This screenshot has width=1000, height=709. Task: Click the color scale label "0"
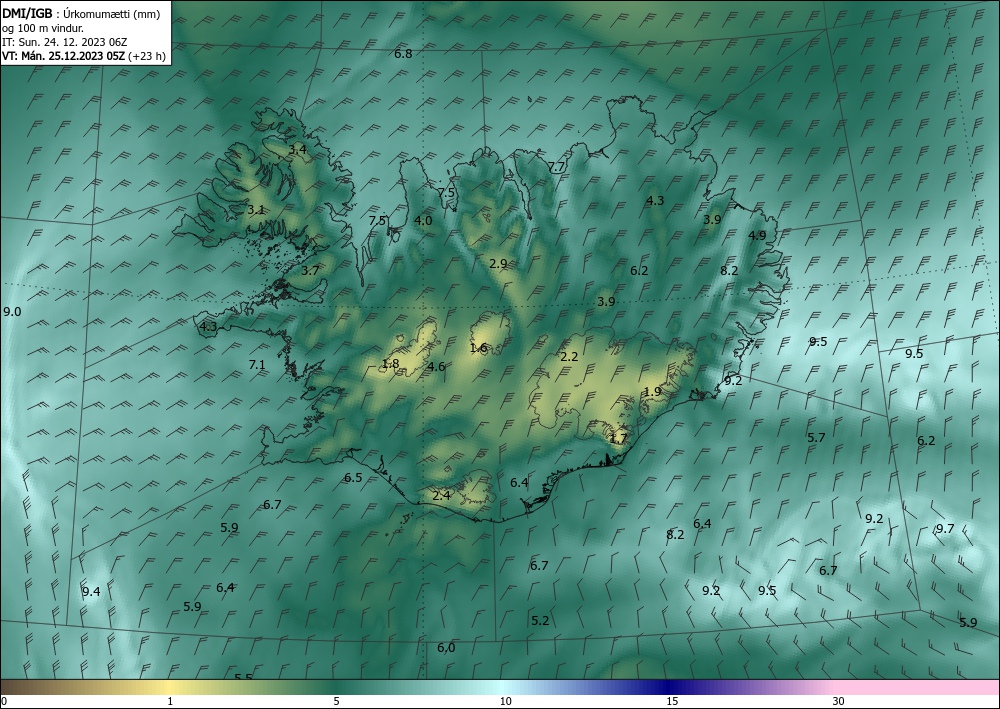coord(4,702)
